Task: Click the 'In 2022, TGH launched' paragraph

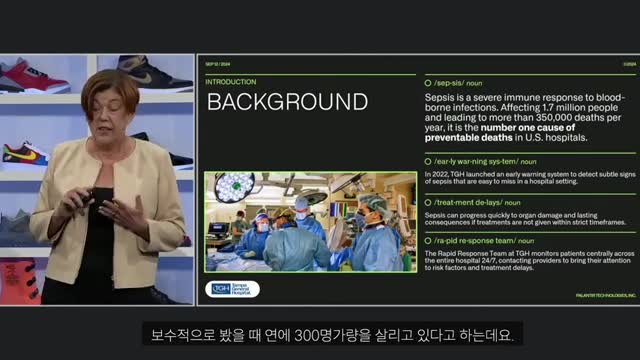Action: (x=530, y=178)
